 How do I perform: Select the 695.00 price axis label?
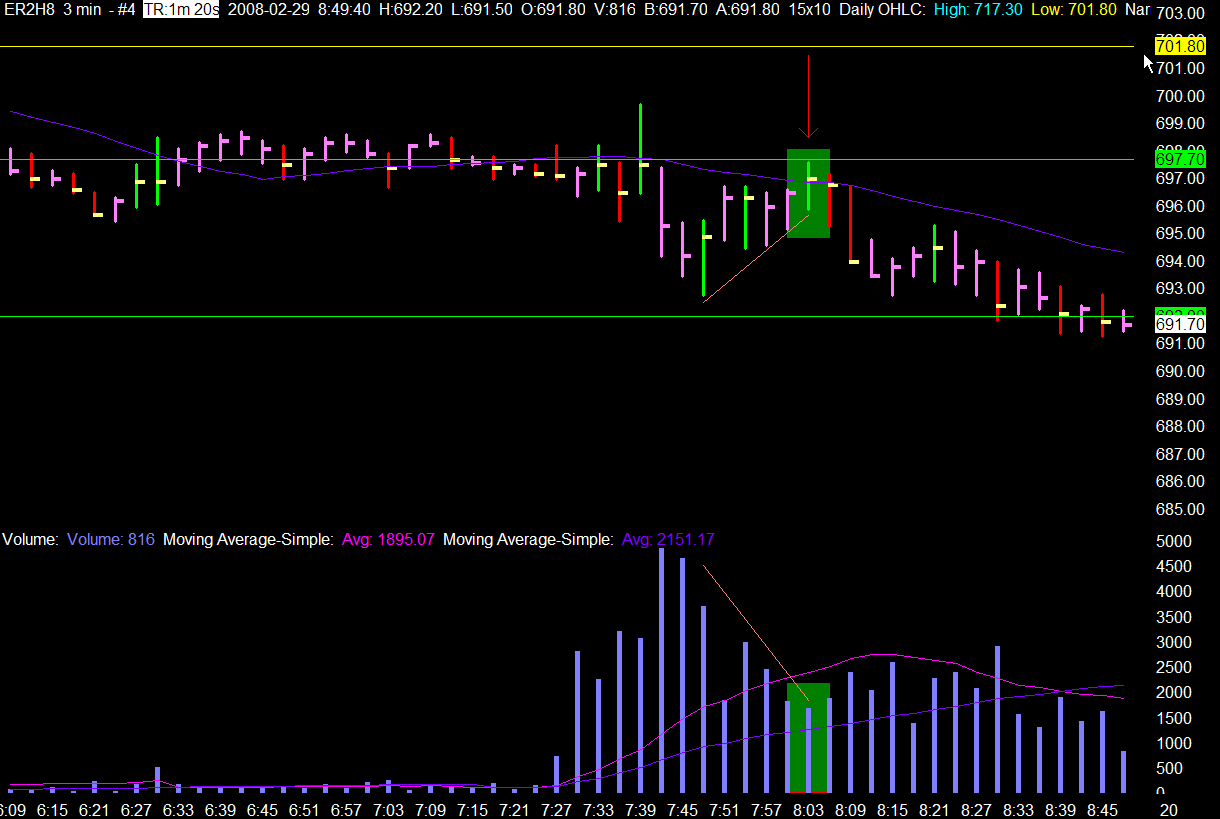(1181, 233)
